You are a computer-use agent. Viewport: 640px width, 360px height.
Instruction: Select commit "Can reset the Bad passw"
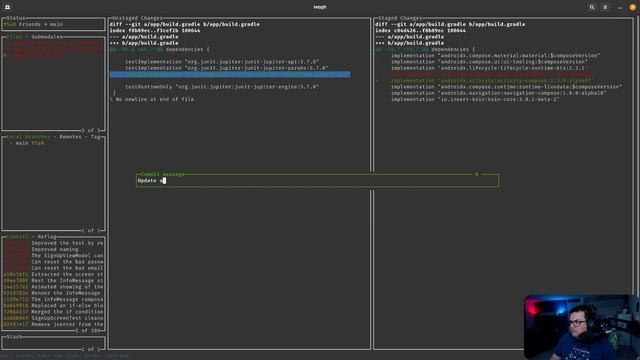point(53,262)
